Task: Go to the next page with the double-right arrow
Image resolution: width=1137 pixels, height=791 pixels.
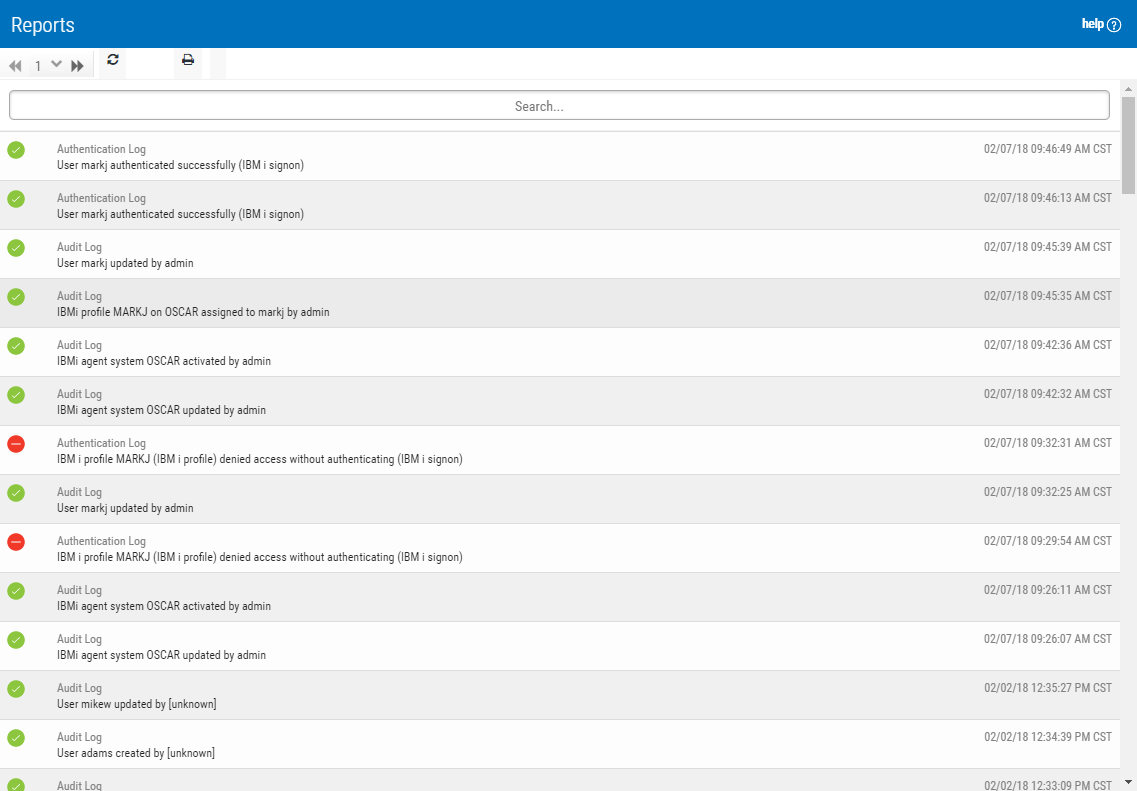Action: pyautogui.click(x=78, y=66)
